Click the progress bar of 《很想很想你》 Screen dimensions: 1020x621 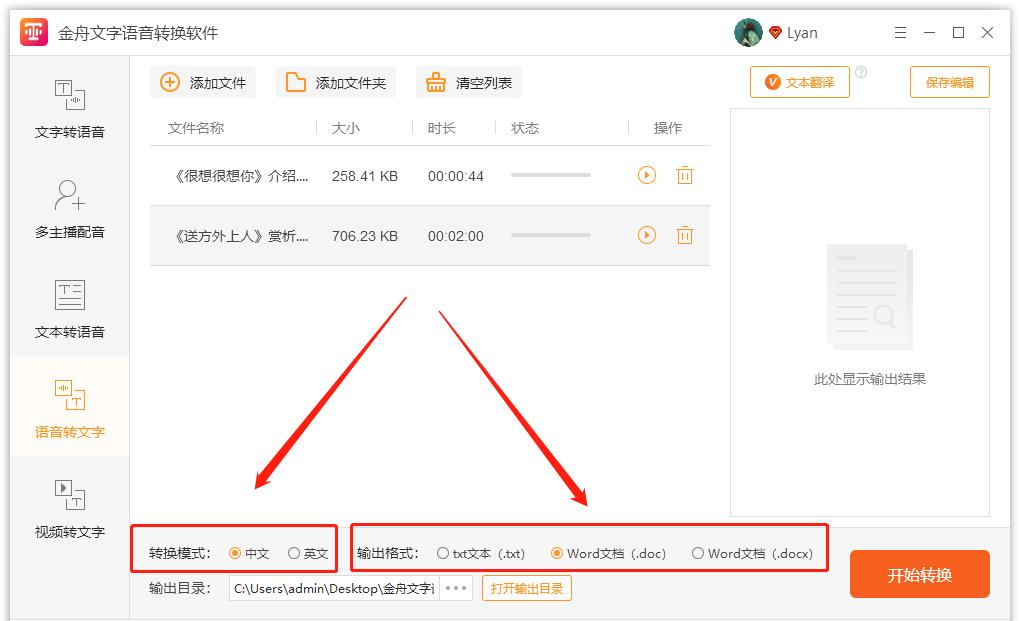pyautogui.click(x=549, y=174)
